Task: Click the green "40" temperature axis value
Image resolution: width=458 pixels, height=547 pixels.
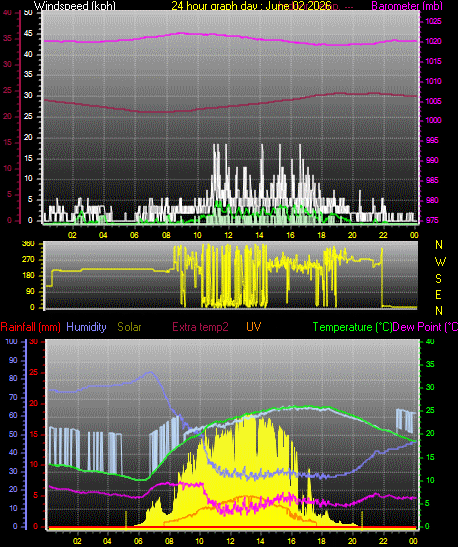Action: coord(430,342)
